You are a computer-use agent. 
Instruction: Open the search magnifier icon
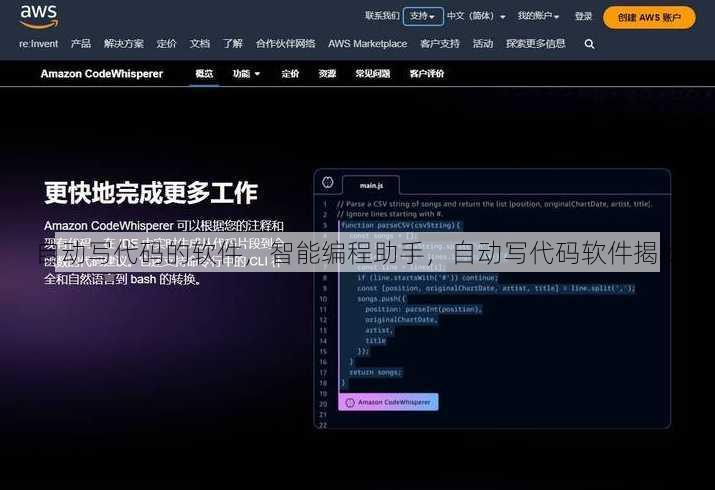tap(589, 44)
